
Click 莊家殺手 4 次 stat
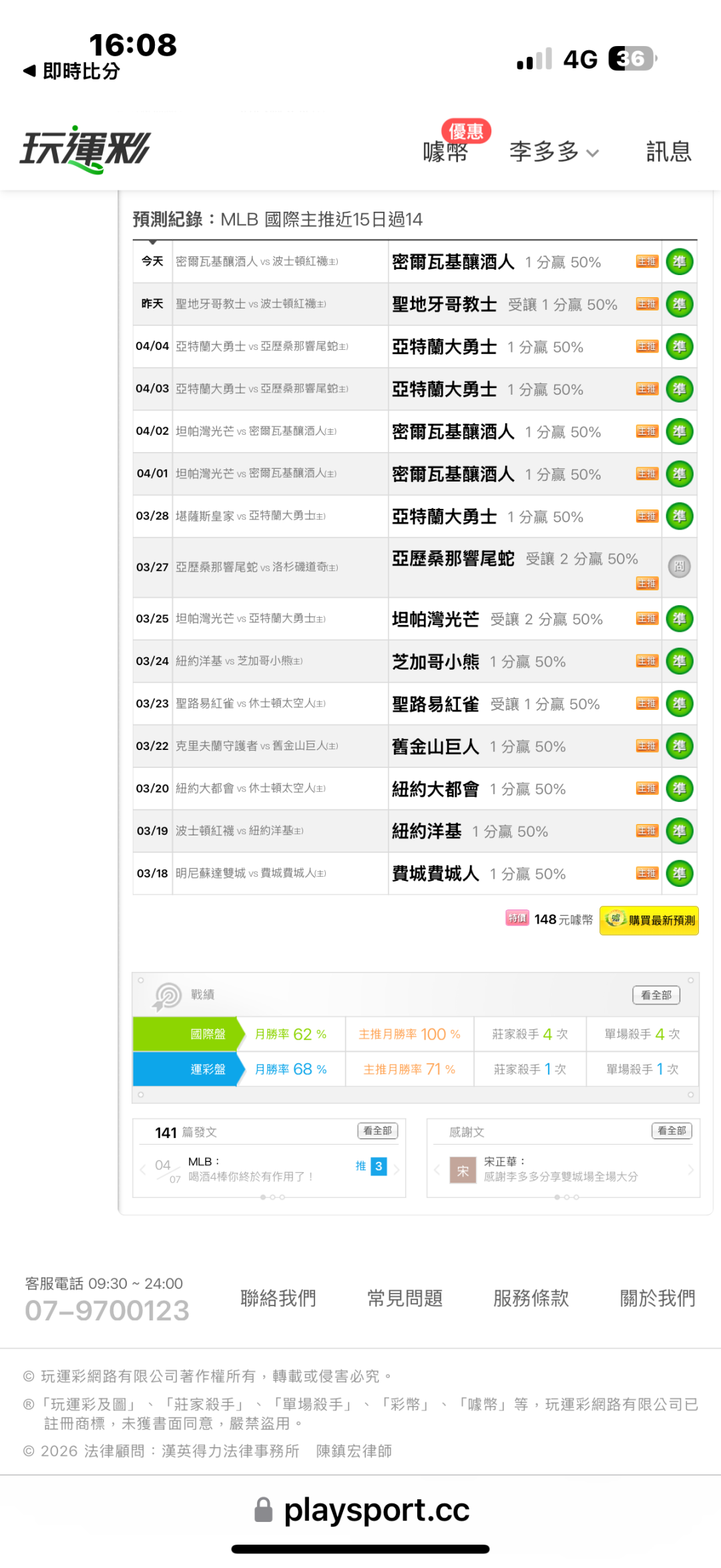coord(530,1034)
